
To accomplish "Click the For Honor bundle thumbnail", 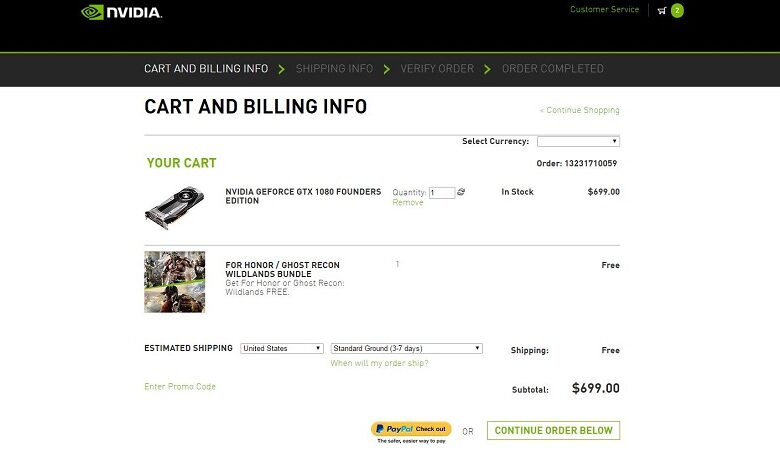I will pyautogui.click(x=175, y=282).
